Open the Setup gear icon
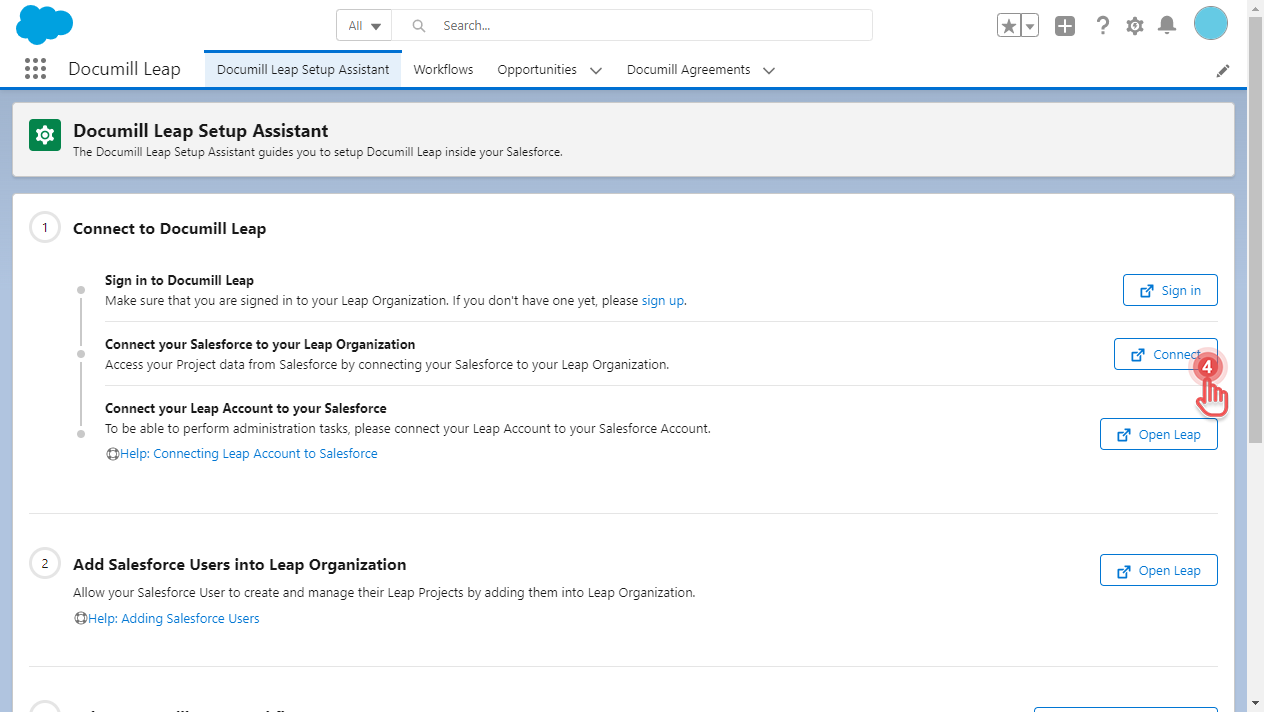Viewport: 1264px width, 712px height. pyautogui.click(x=1134, y=26)
